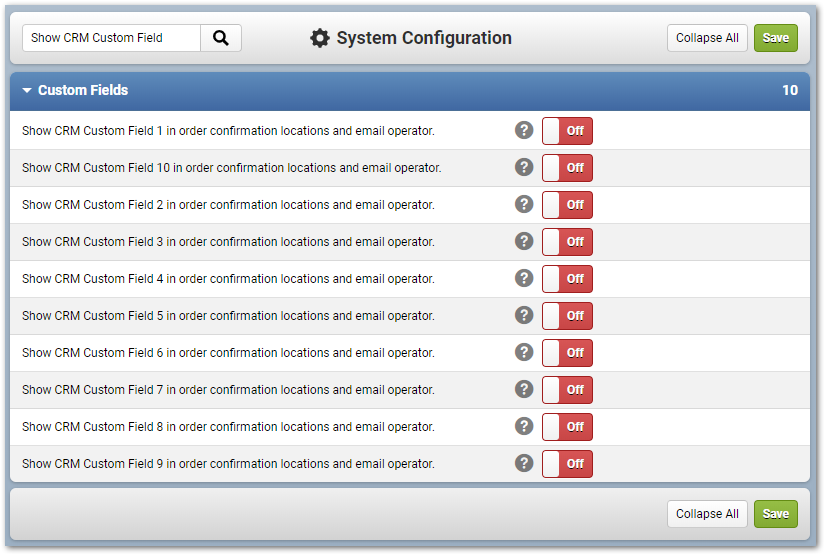The image size is (825, 555).
Task: Toggle on Show CRM Custom Field 1
Action: click(567, 130)
